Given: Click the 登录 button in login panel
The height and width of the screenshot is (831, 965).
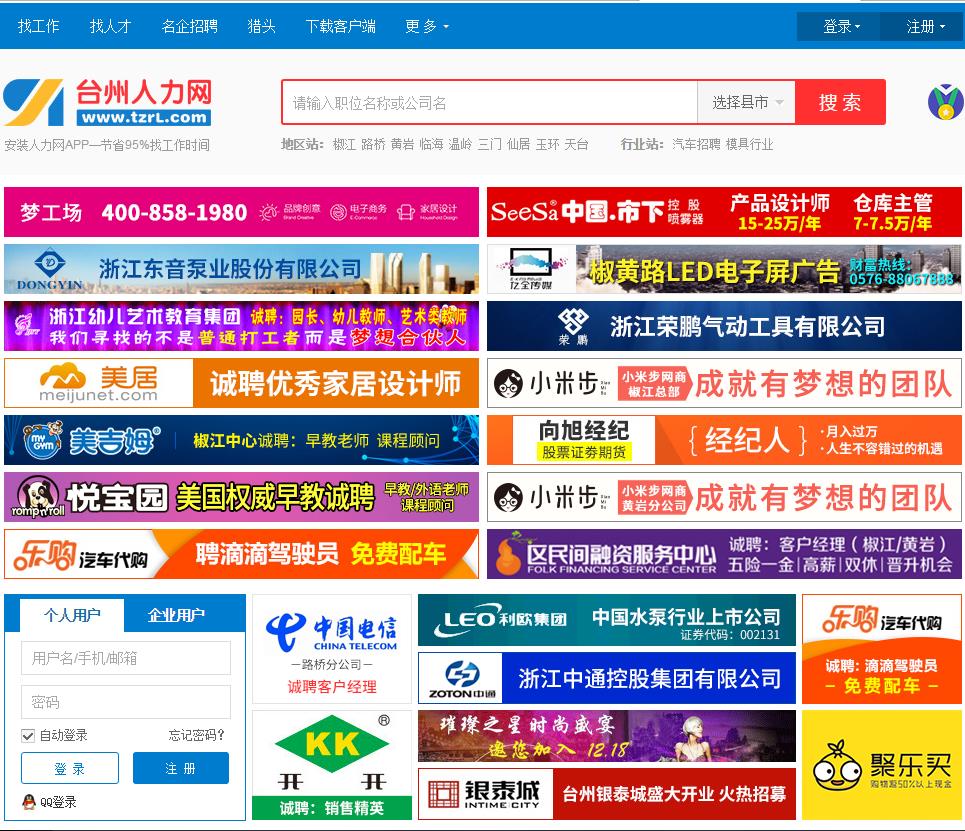Looking at the screenshot, I should (x=70, y=768).
